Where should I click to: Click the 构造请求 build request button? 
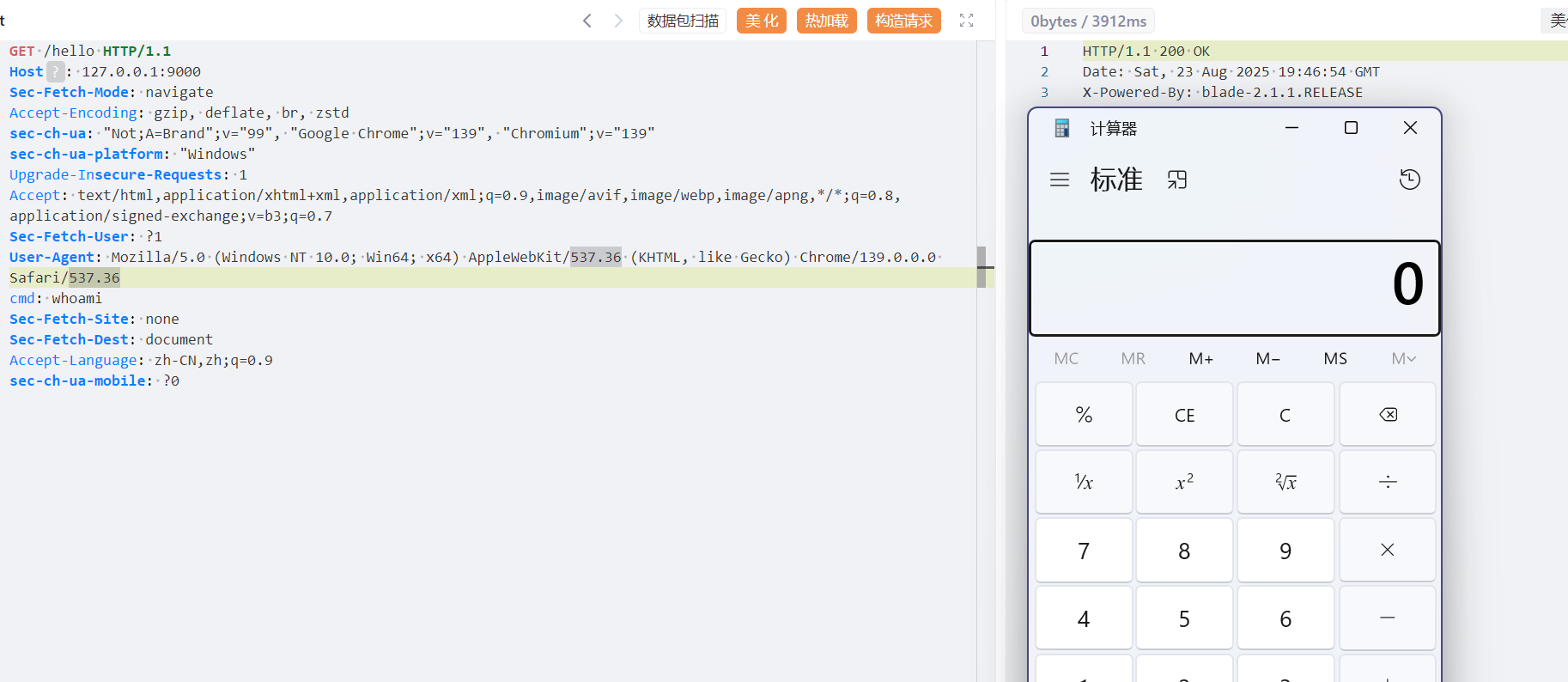tap(904, 21)
